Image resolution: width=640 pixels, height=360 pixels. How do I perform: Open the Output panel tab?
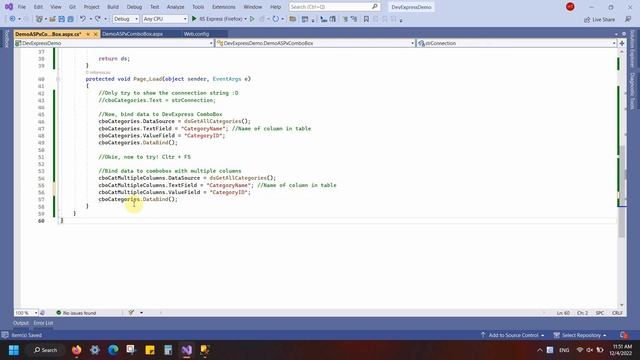21,323
